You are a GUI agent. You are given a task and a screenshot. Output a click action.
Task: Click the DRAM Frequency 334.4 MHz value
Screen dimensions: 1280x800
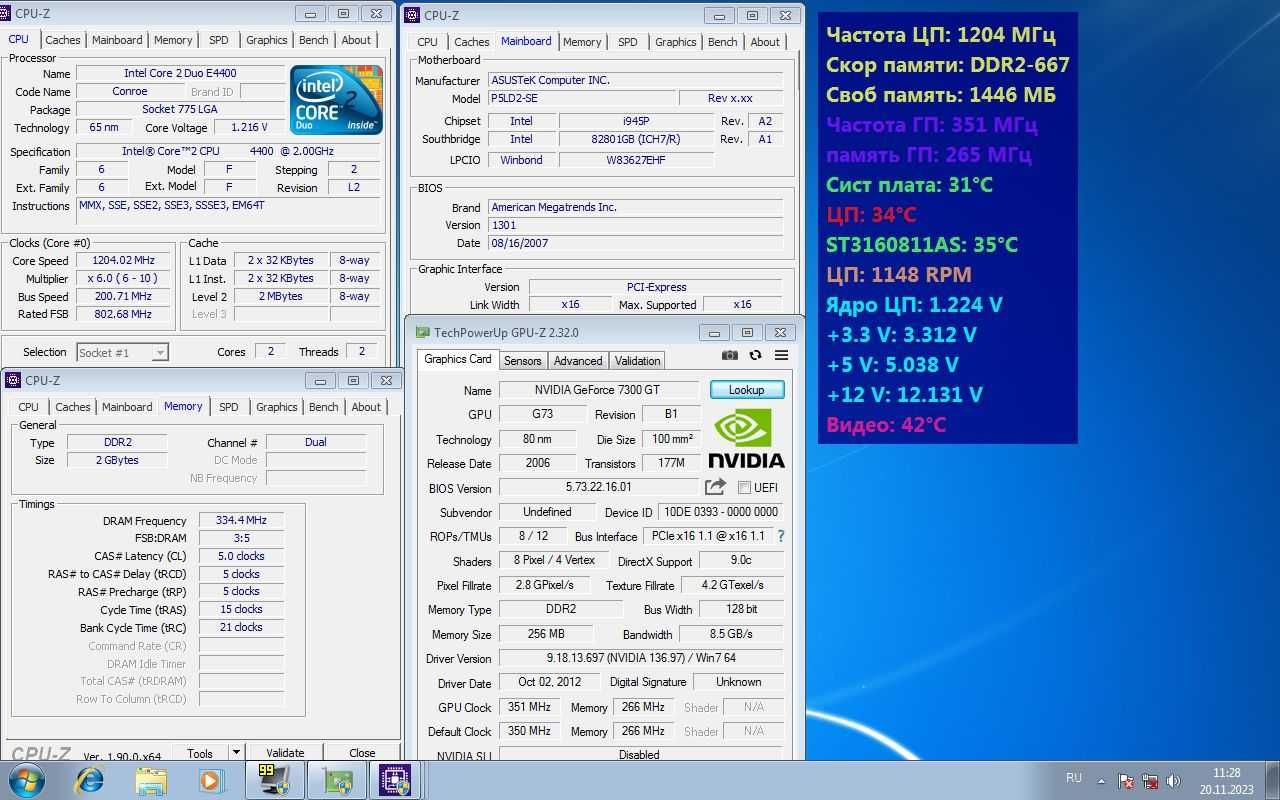tap(241, 521)
